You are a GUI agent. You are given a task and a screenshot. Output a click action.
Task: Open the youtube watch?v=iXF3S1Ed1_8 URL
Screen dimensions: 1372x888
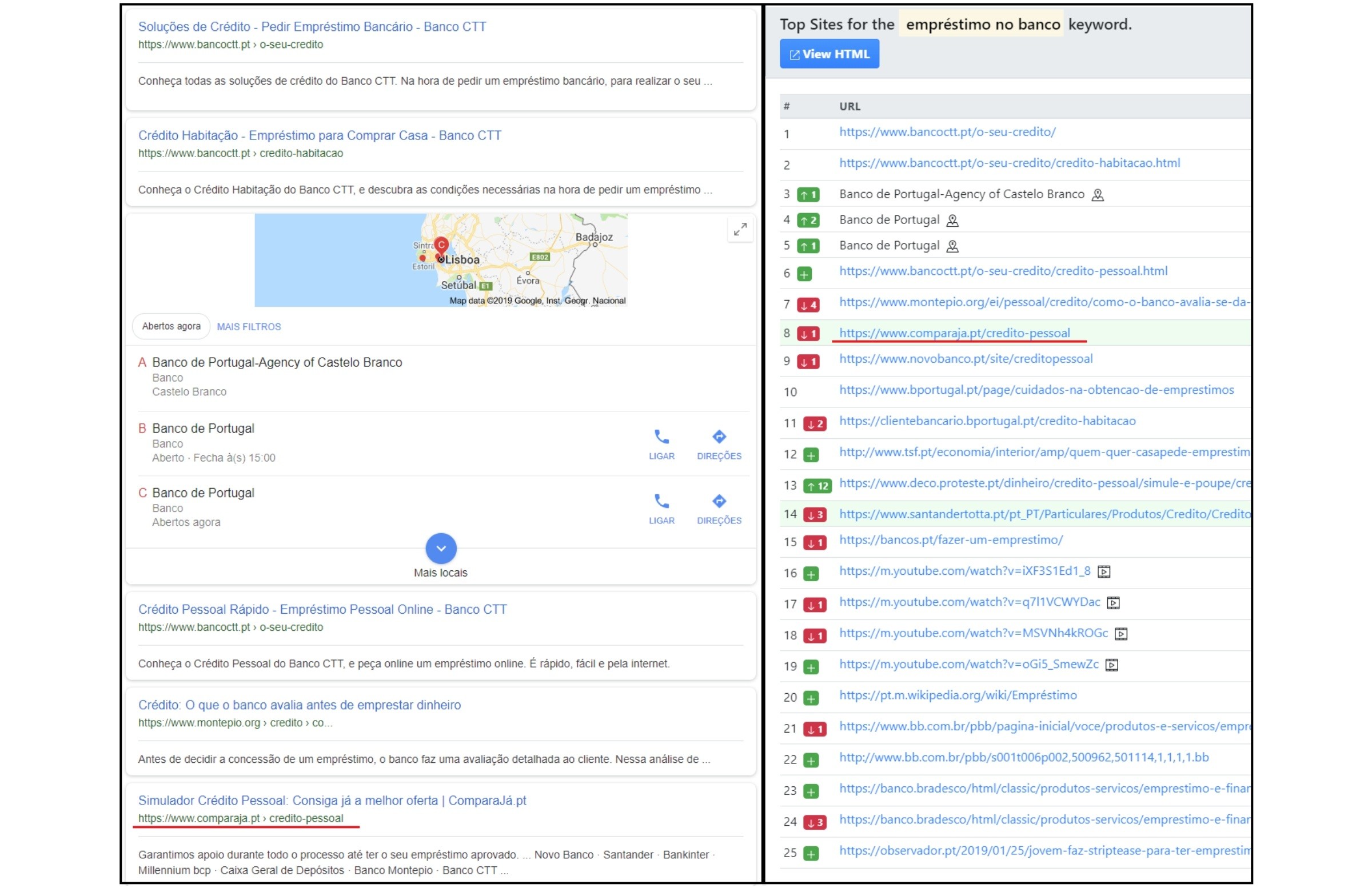click(965, 571)
